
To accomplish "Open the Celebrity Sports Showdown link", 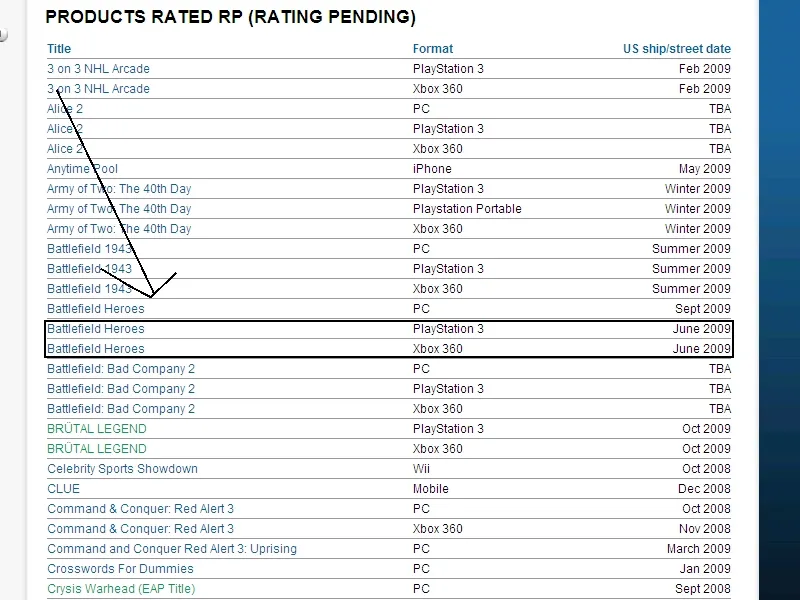I will (x=122, y=469).
